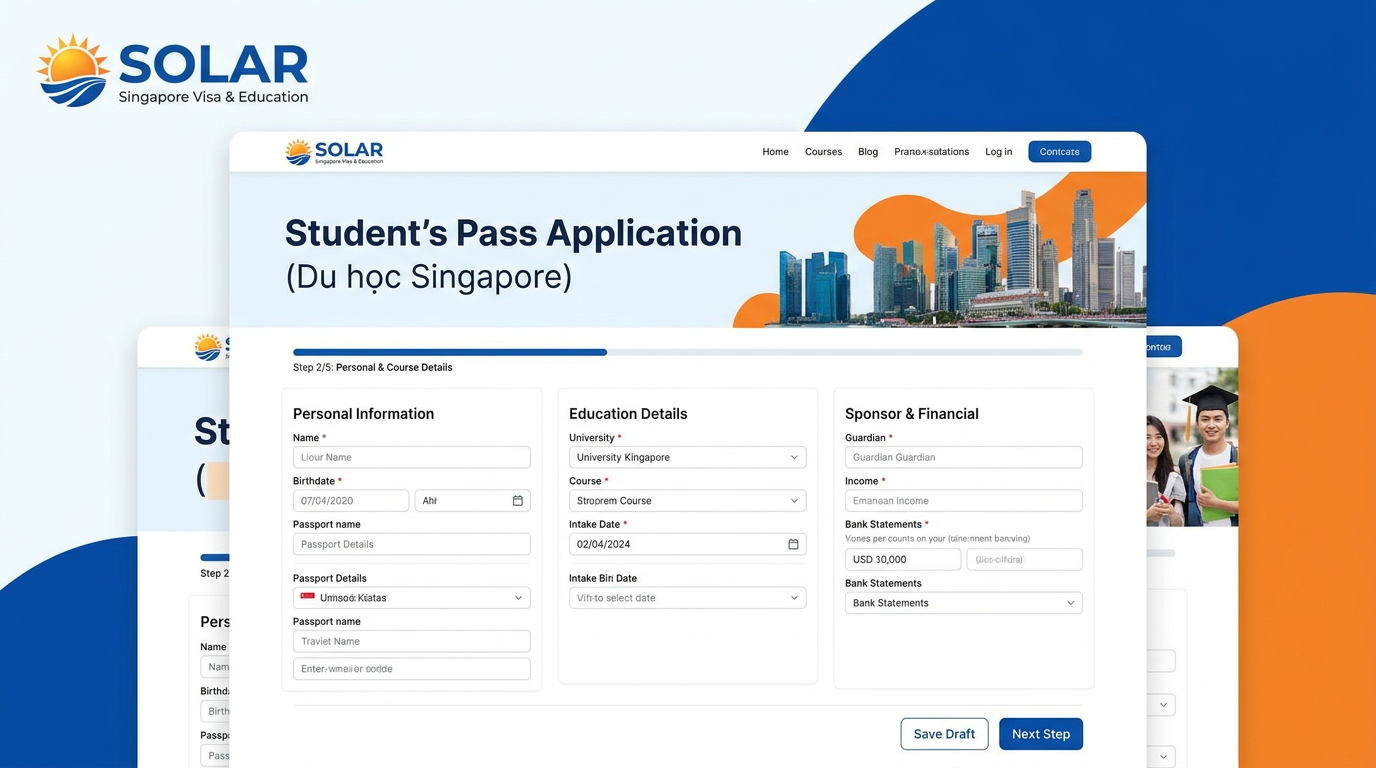
Task: Click the Save Draft button
Action: 944,734
